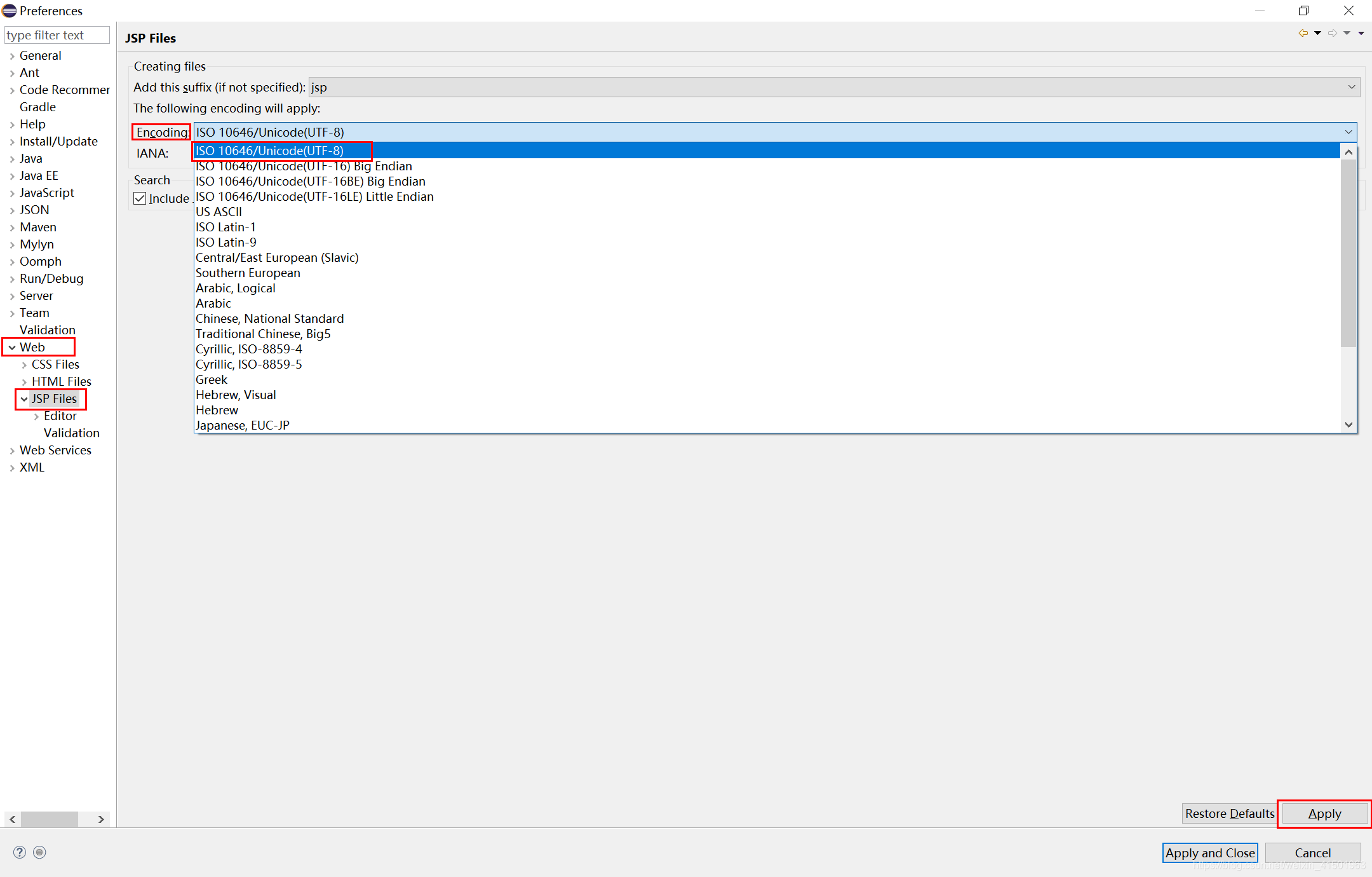Expand the CSS Files node
The image size is (1372, 877).
coord(24,365)
